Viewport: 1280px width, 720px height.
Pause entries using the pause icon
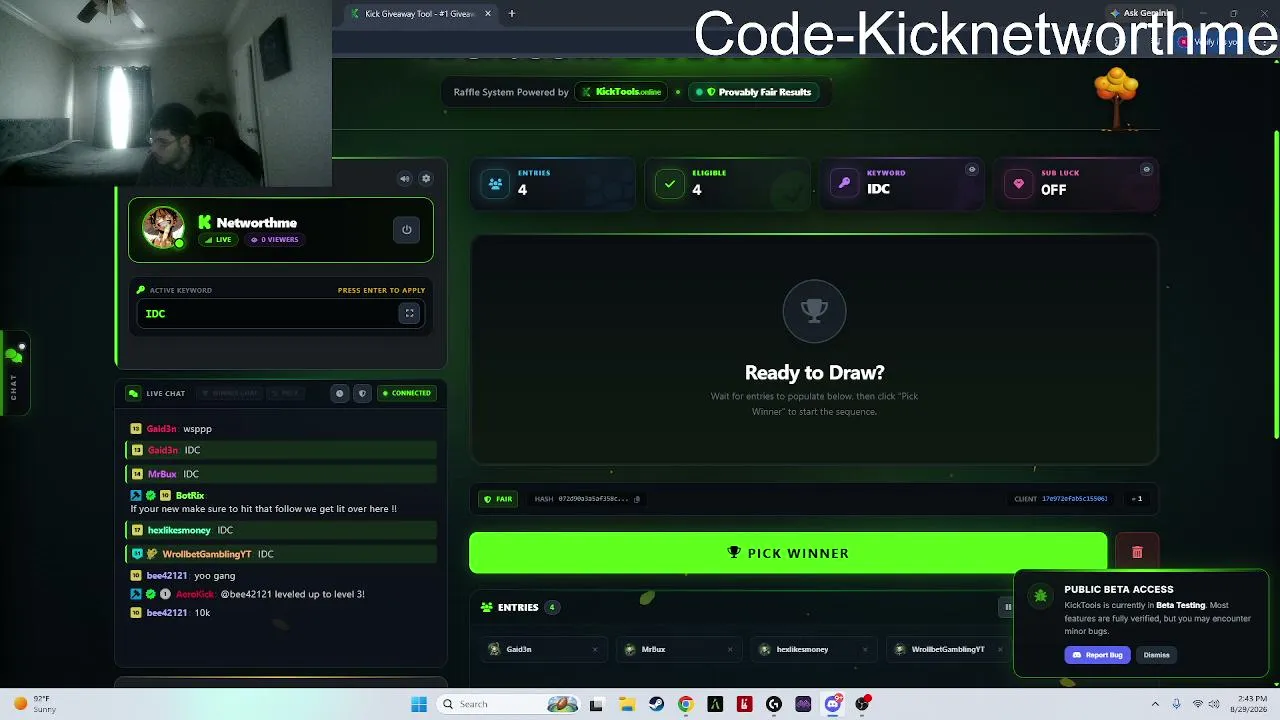click(1008, 607)
